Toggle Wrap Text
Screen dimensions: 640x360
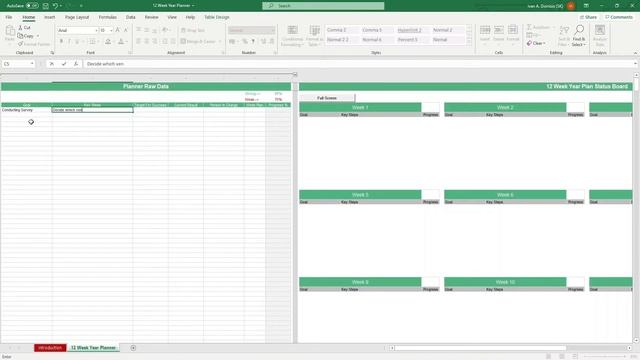tap(193, 30)
